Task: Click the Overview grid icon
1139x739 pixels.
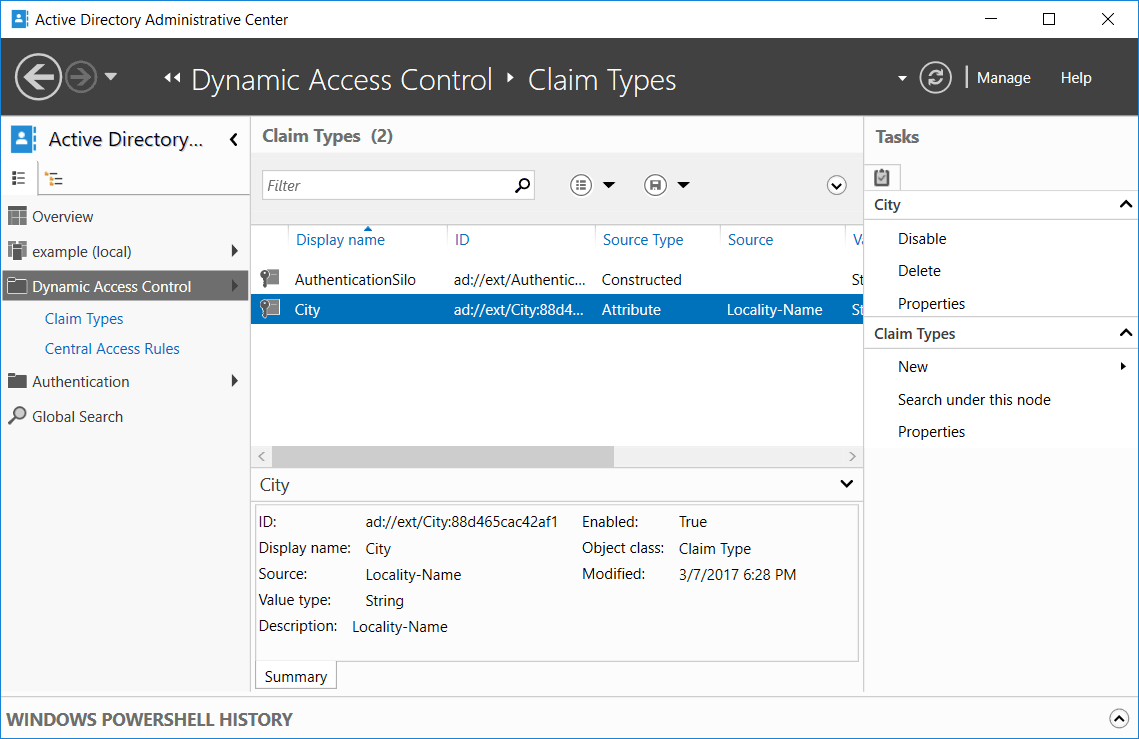Action: (17, 216)
